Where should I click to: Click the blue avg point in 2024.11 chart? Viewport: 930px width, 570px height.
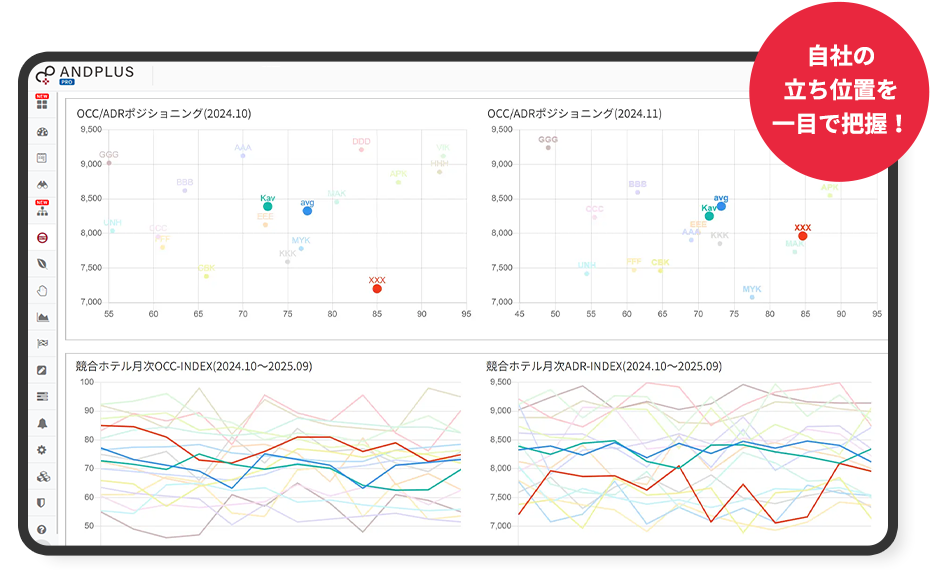721,206
